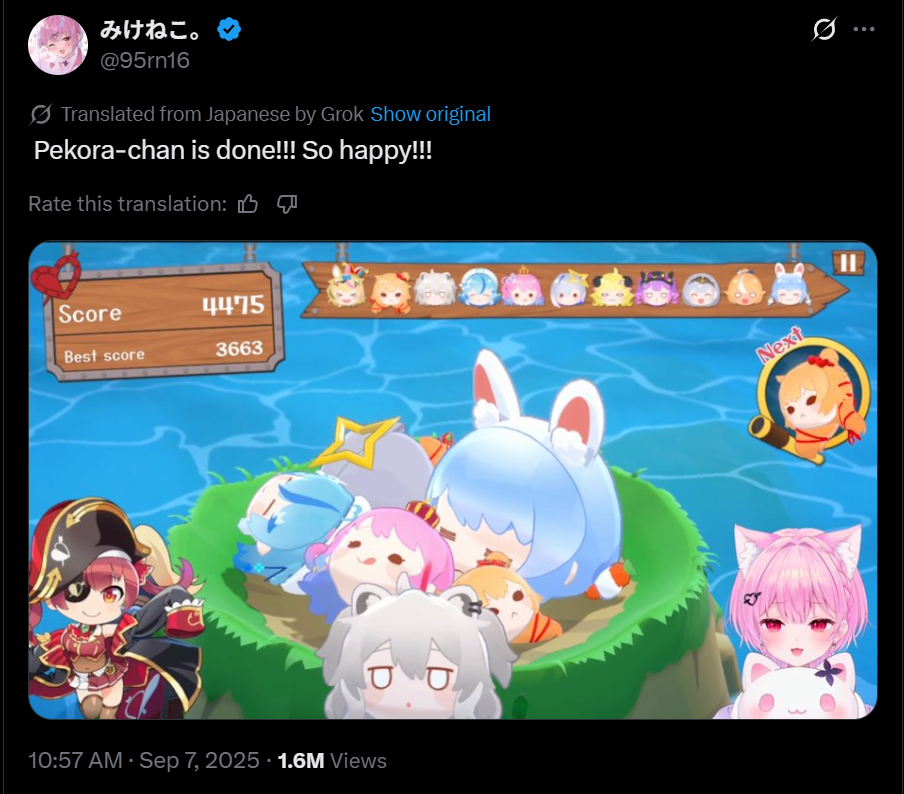Click the thumbs up translation rating
904x794 pixels.
pos(248,204)
